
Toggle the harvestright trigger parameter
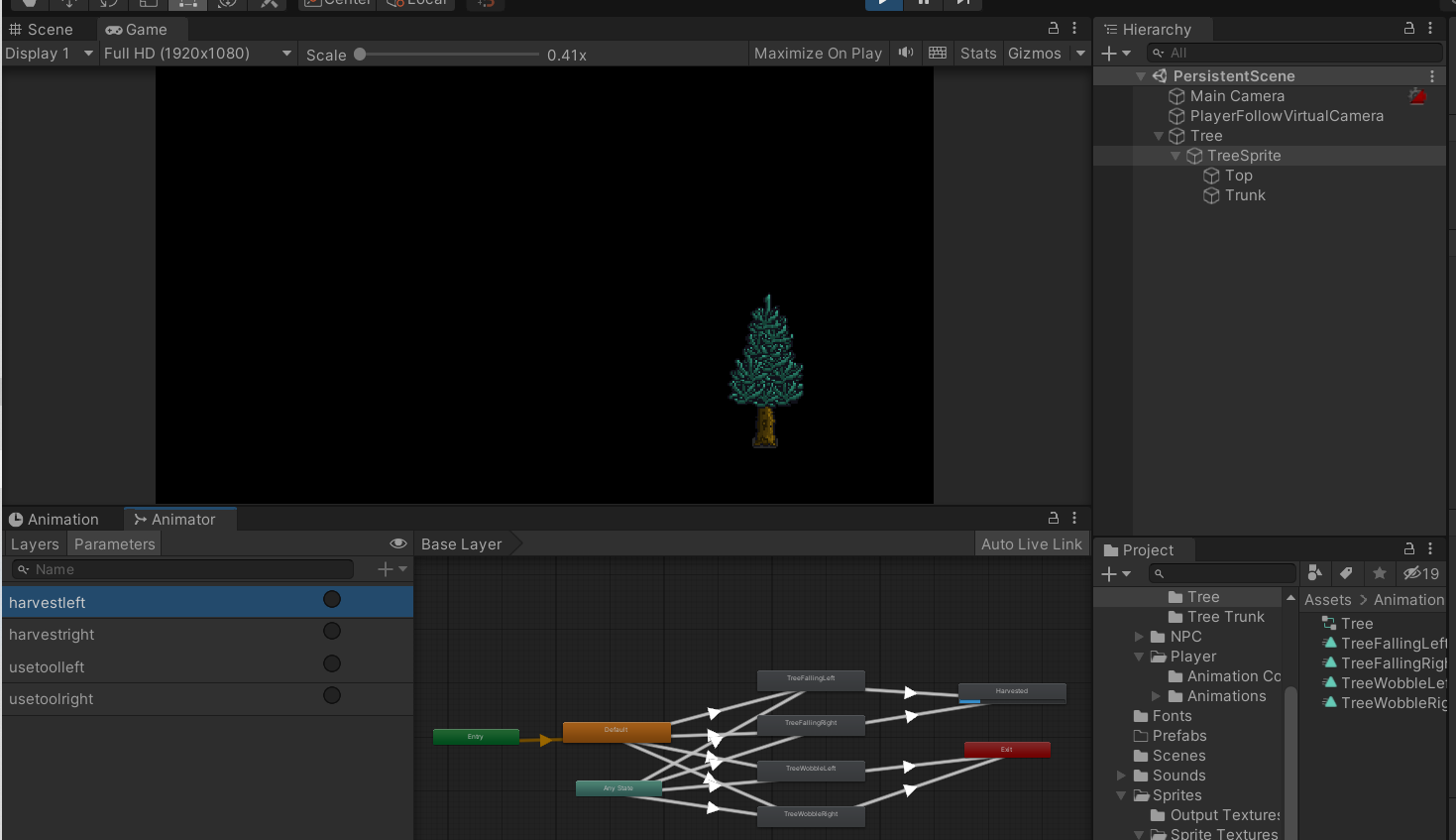[332, 631]
